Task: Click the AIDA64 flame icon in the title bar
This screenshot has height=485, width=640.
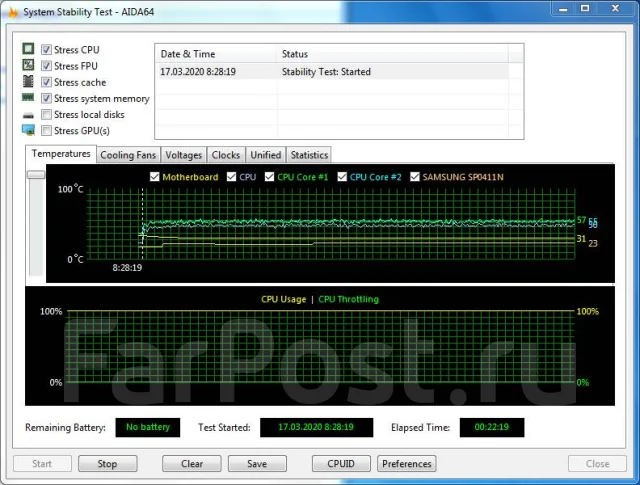Action: (13, 12)
